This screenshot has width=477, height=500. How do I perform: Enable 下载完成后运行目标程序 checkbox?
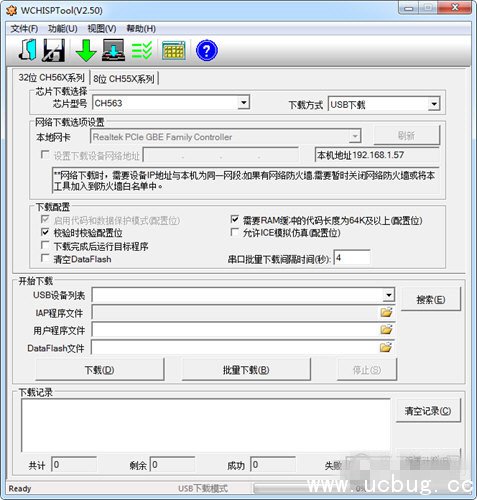tap(45, 245)
